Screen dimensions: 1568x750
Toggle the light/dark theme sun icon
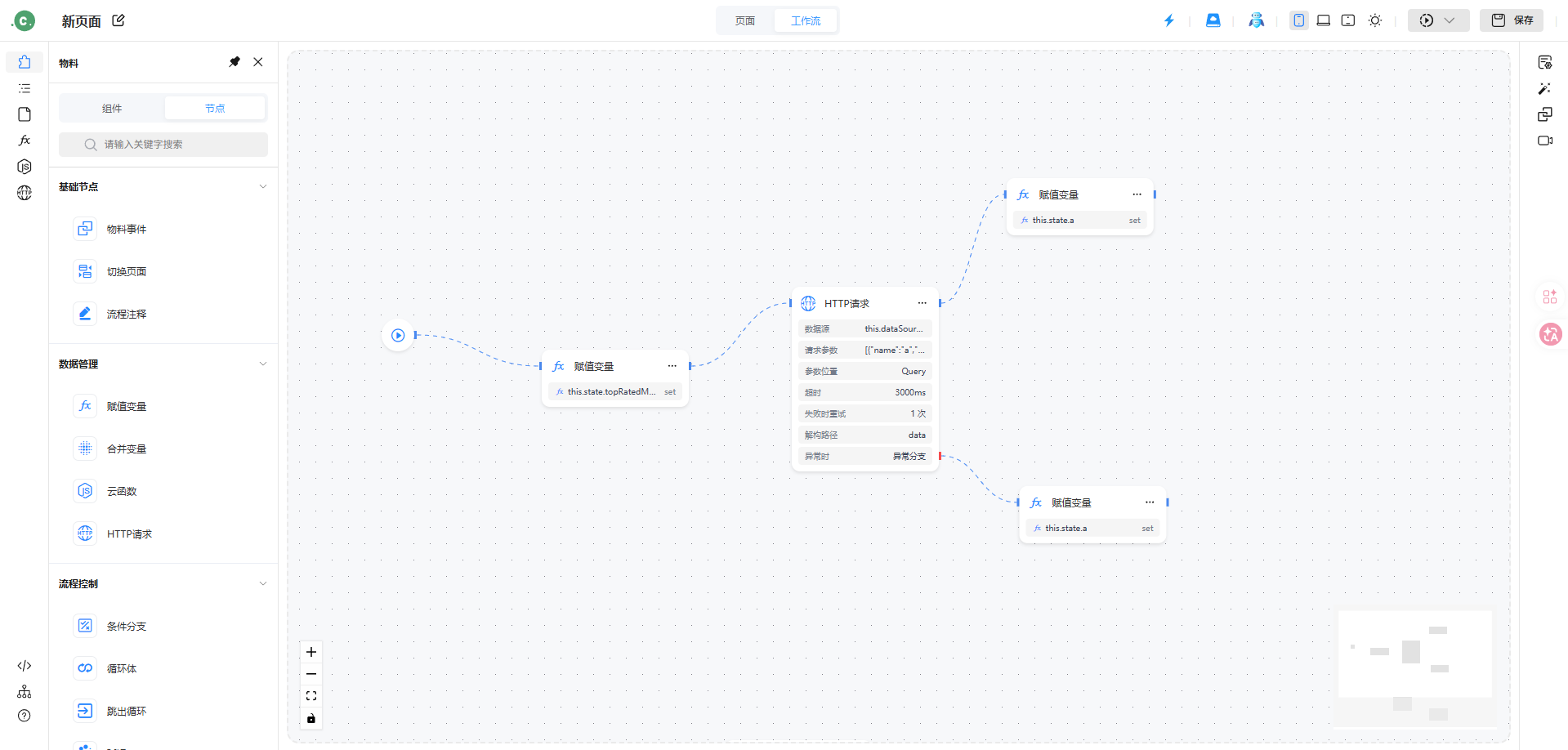coord(1375,20)
